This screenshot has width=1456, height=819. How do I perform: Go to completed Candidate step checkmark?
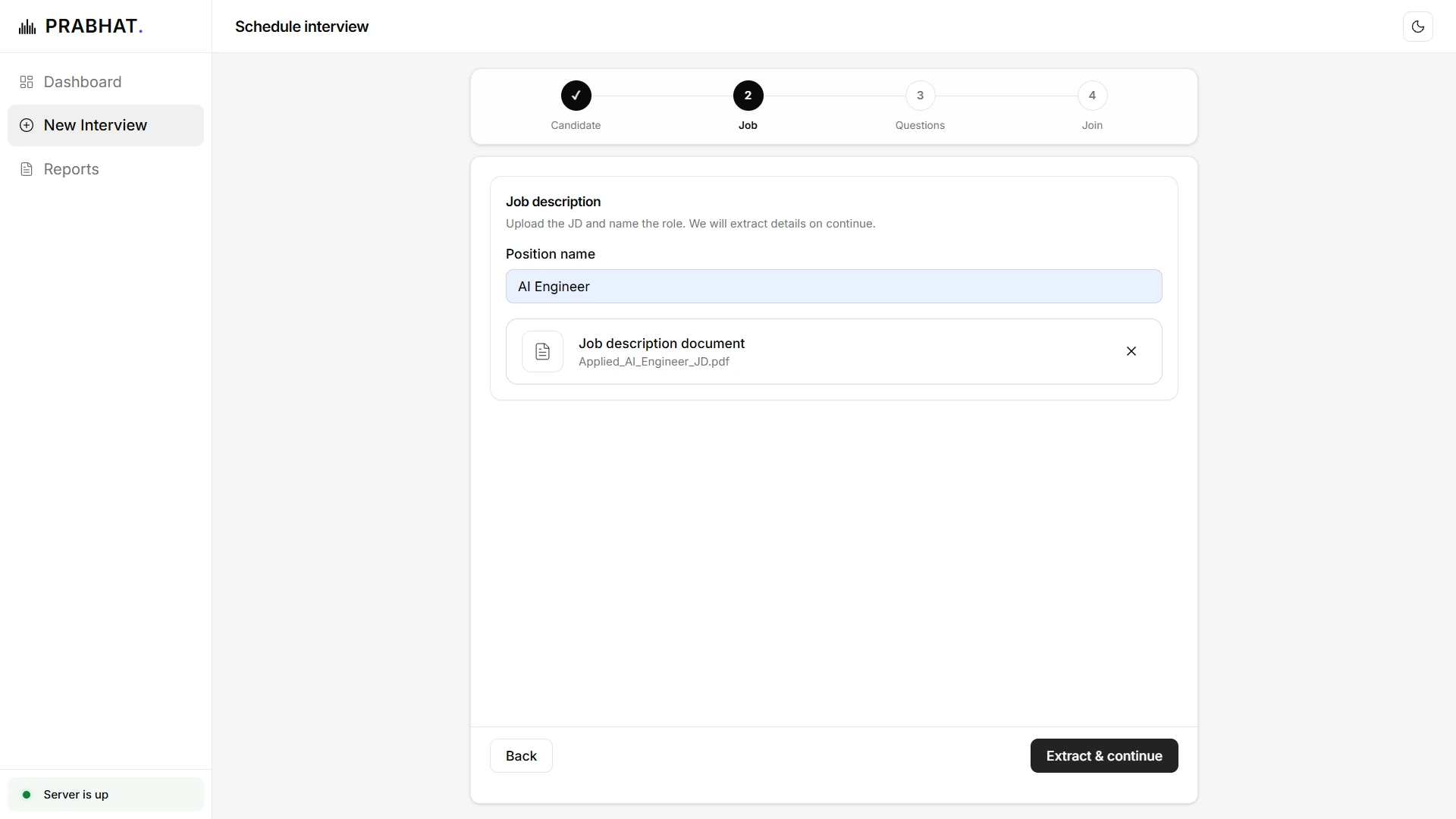click(x=576, y=96)
